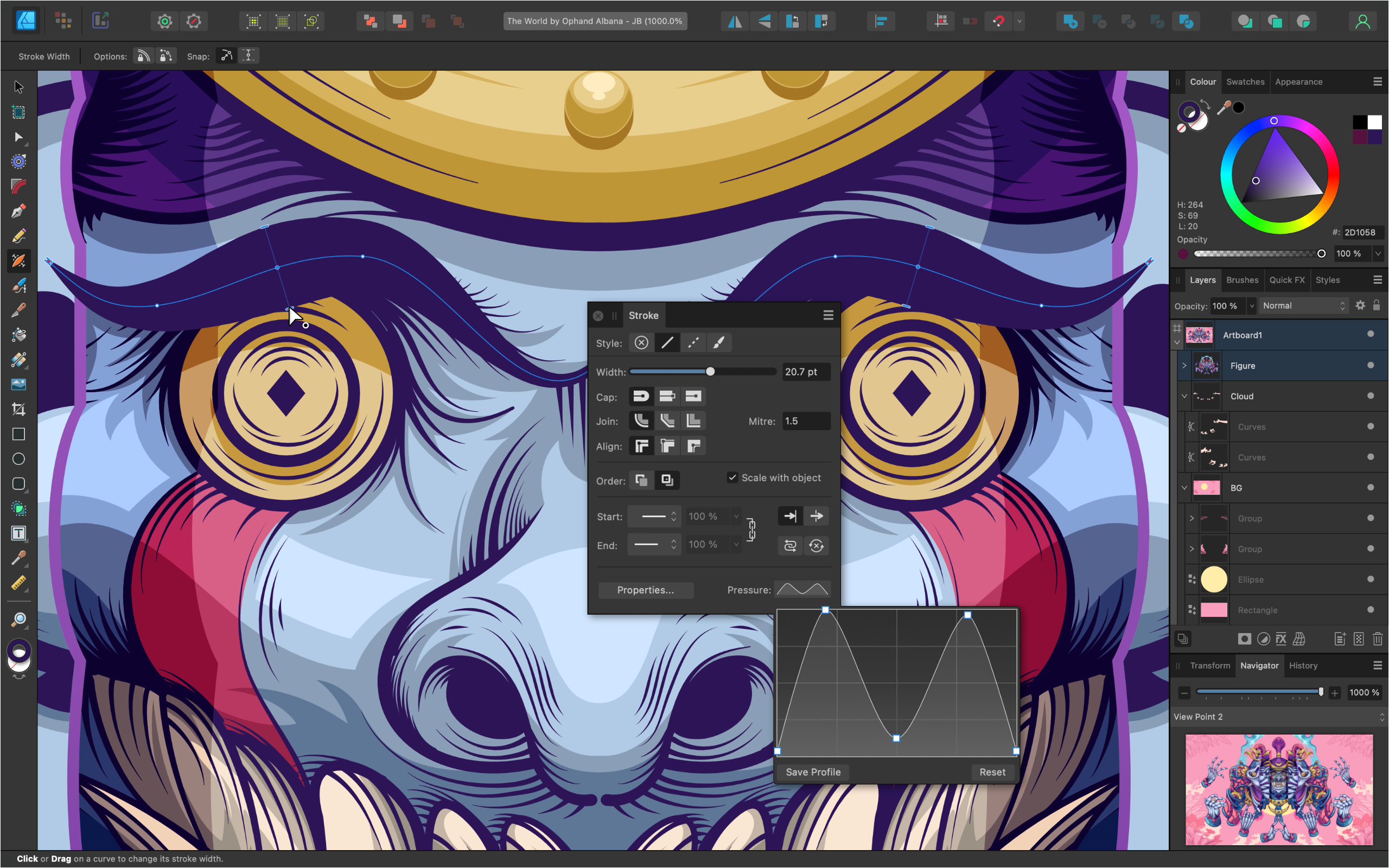Expand the Group layer in layers panel
Image resolution: width=1389 pixels, height=868 pixels.
tap(1192, 519)
